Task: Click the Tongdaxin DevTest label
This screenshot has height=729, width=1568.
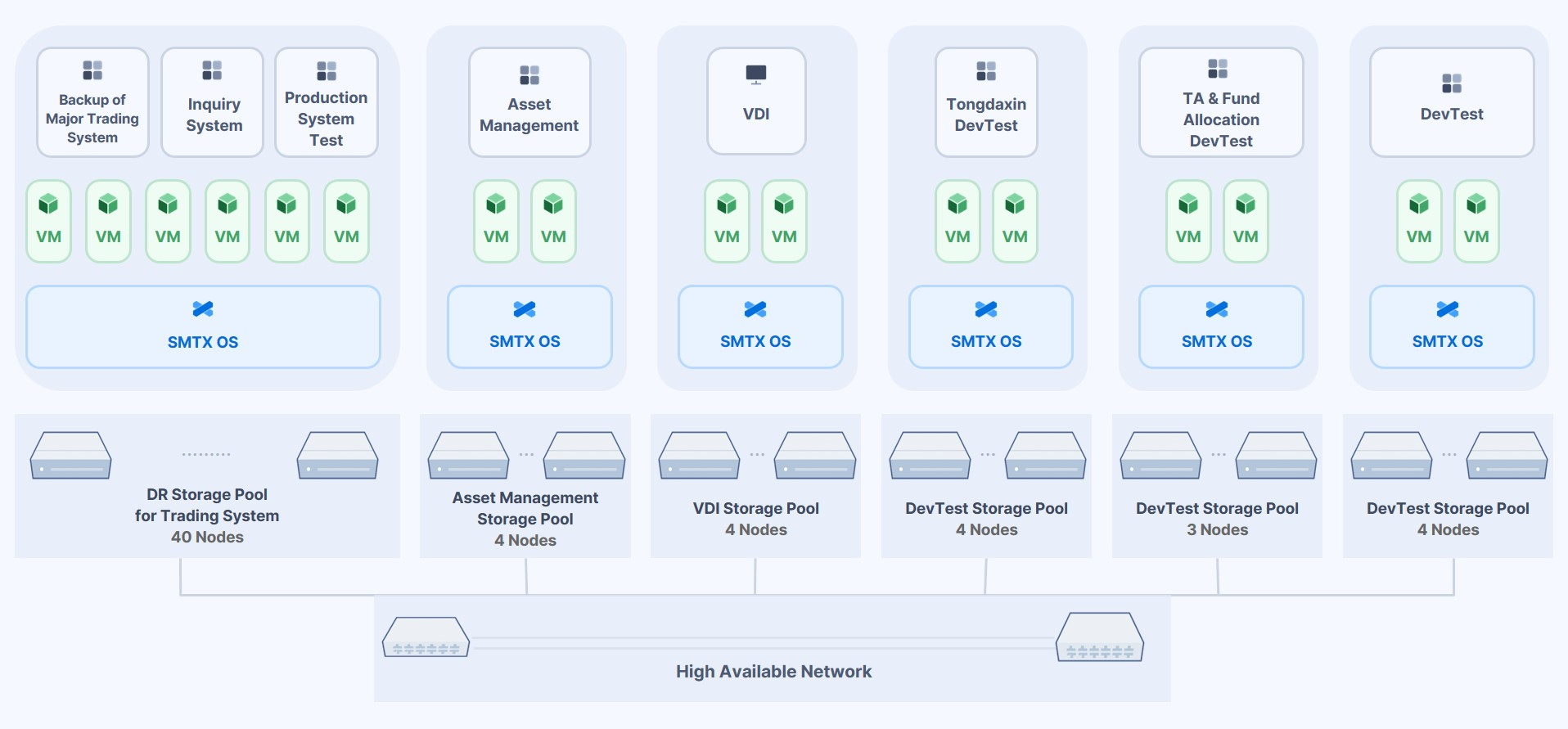Action: pos(986,115)
